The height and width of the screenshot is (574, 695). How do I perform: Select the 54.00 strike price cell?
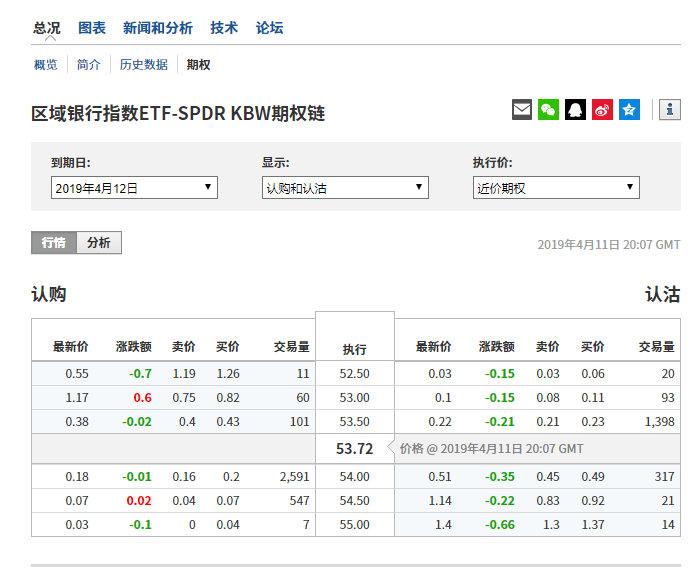355,476
